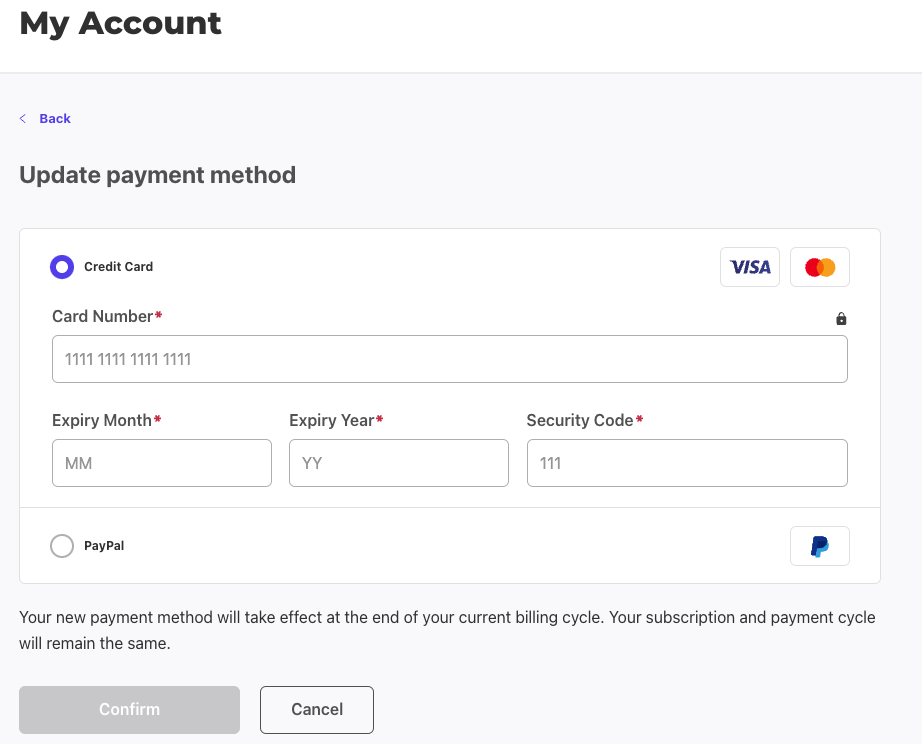The image size is (922, 744).
Task: Click the Back link
Action: click(x=55, y=118)
